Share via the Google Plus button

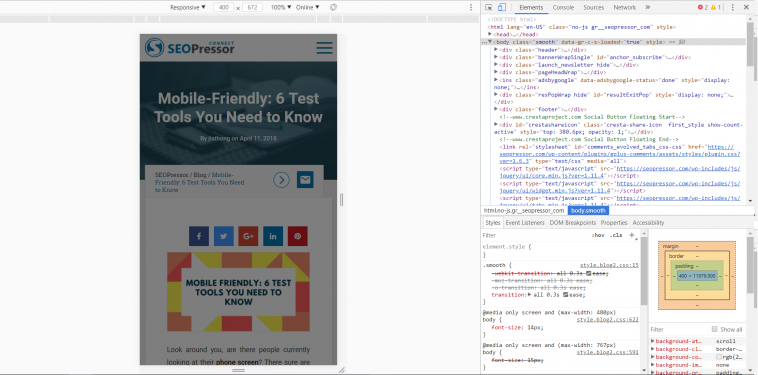click(248, 236)
